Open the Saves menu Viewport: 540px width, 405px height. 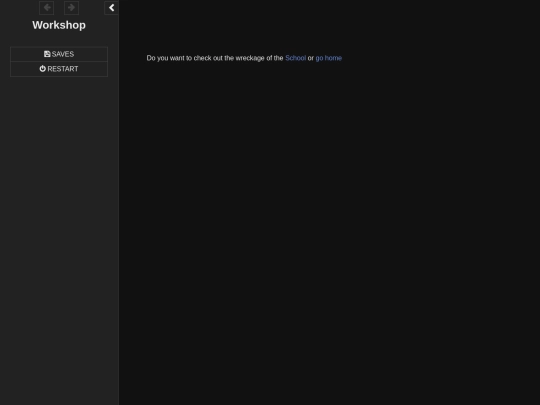pos(59,54)
